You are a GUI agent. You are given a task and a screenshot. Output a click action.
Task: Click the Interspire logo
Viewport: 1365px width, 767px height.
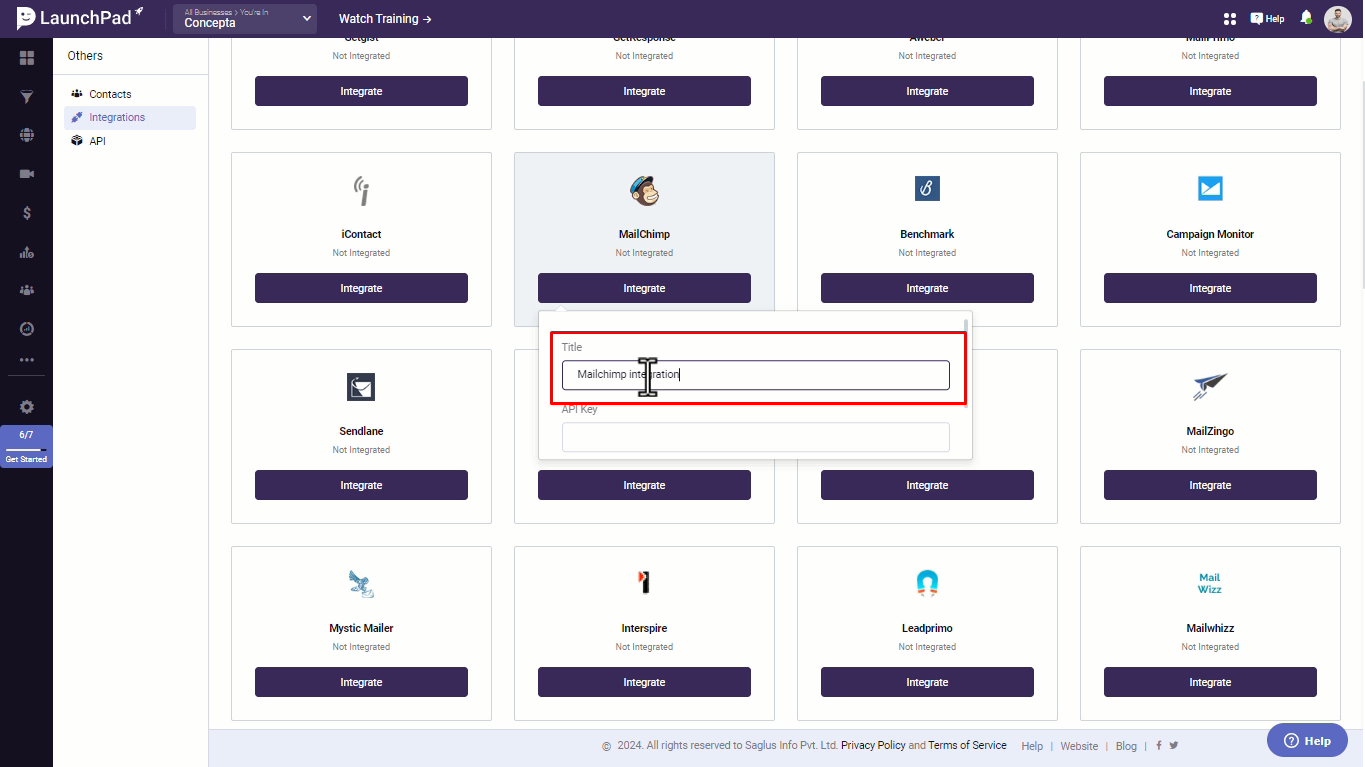[x=644, y=582]
